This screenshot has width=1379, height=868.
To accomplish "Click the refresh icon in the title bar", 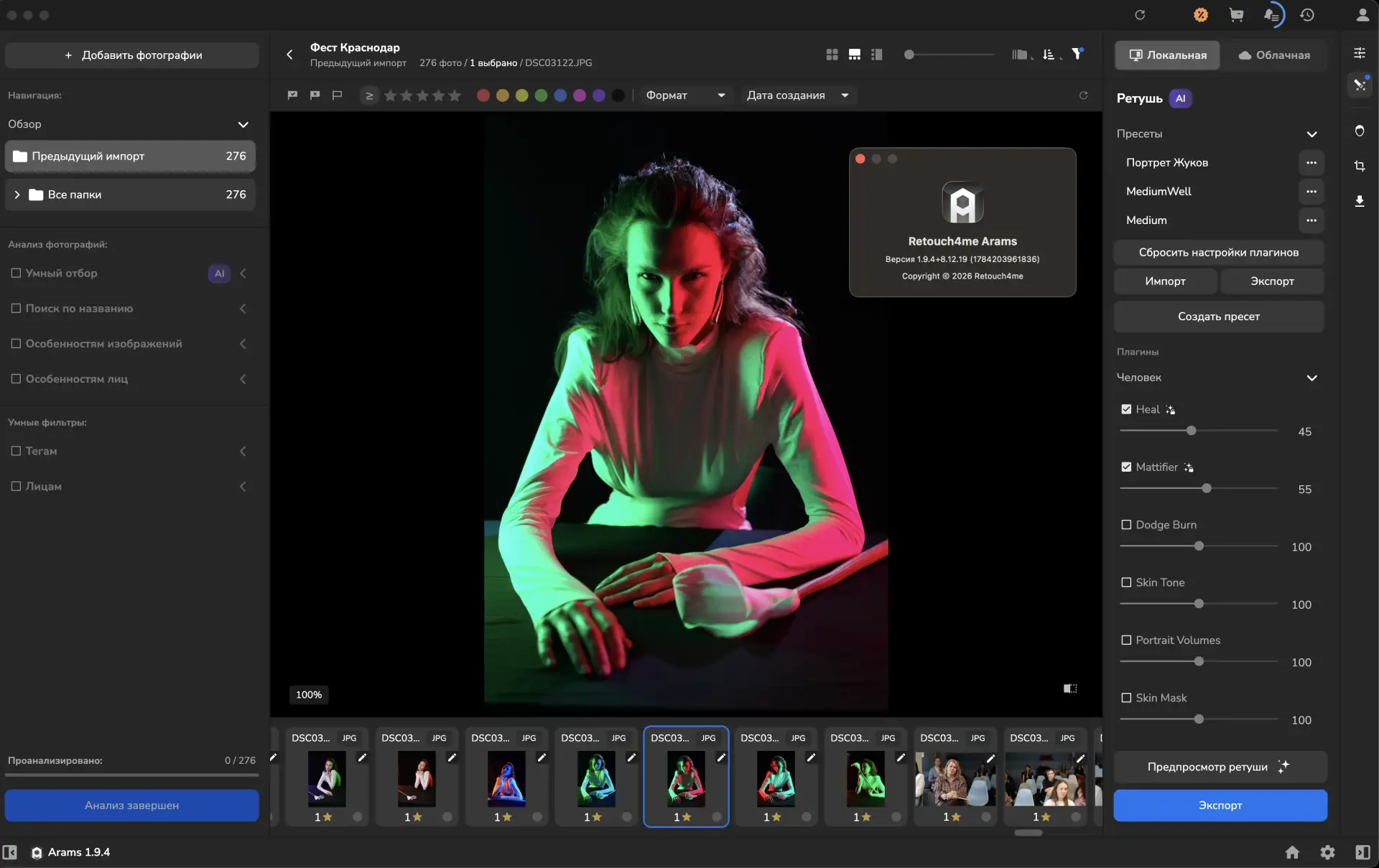I will click(x=1140, y=15).
